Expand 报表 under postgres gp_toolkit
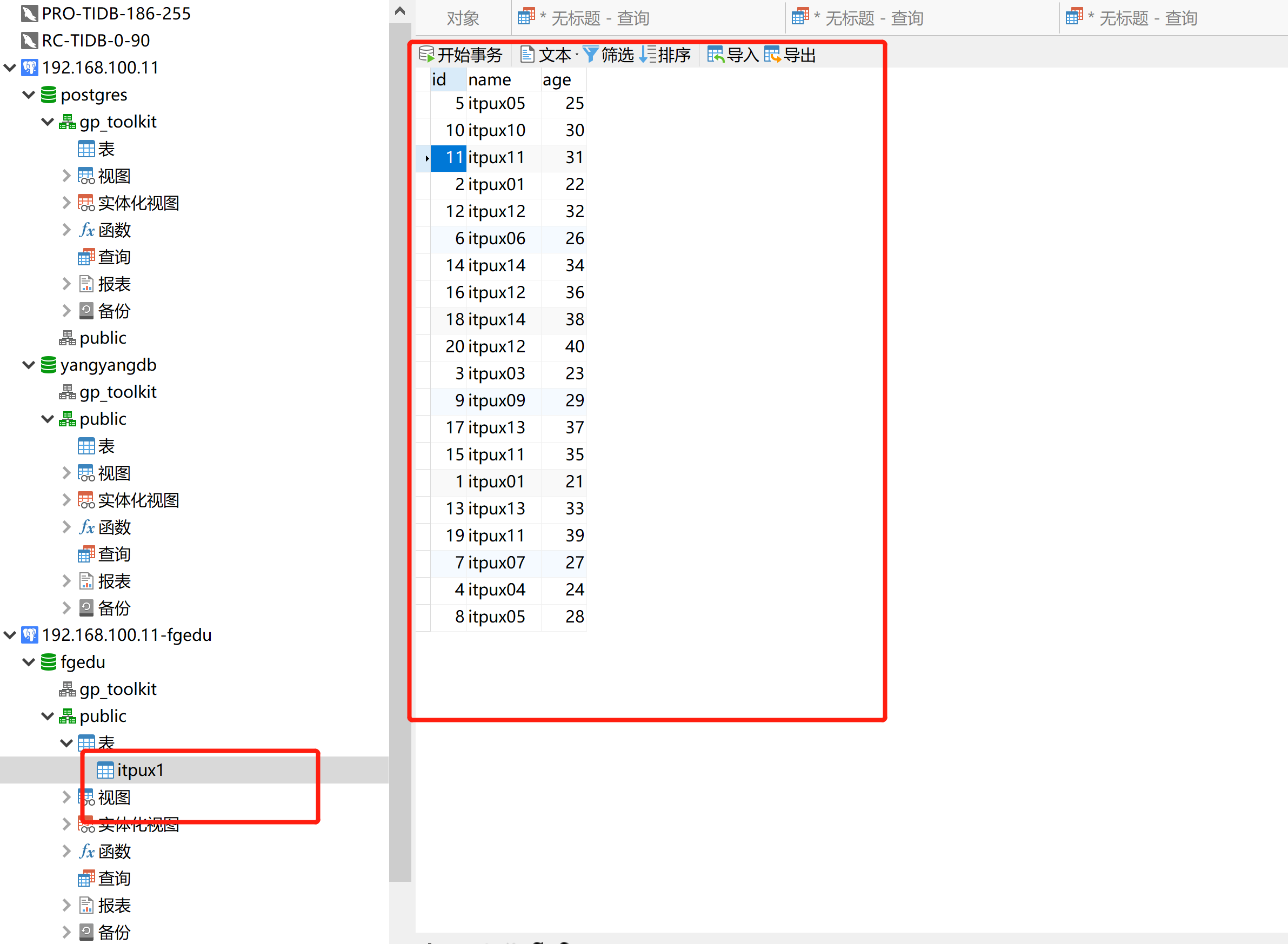Image resolution: width=1288 pixels, height=944 pixels. point(66,284)
